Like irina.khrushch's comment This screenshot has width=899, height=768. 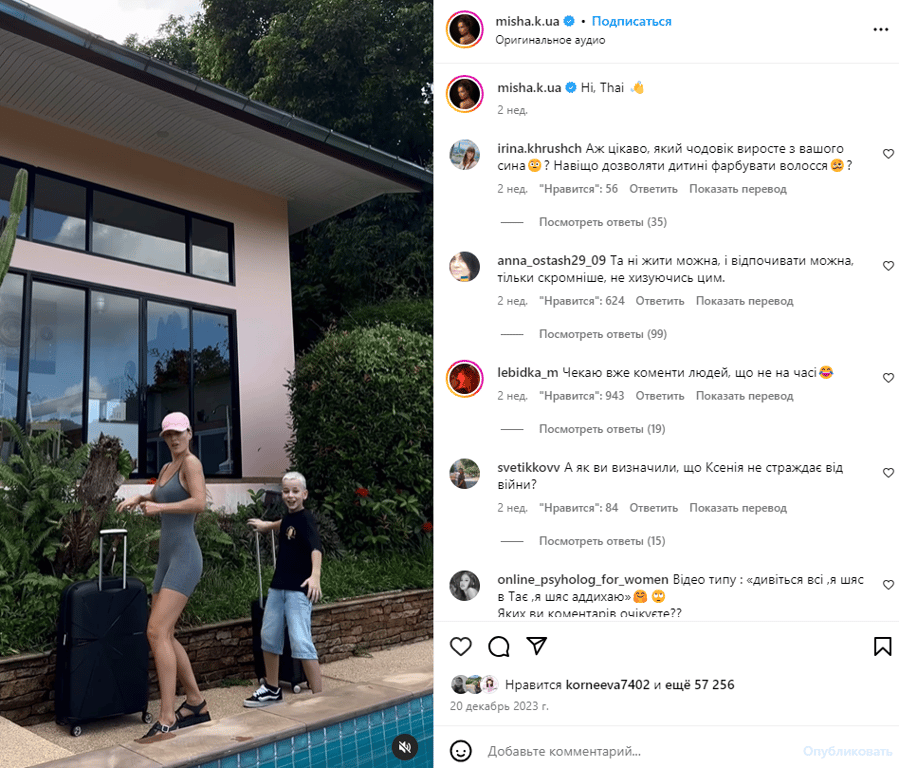pyautogui.click(x=888, y=154)
